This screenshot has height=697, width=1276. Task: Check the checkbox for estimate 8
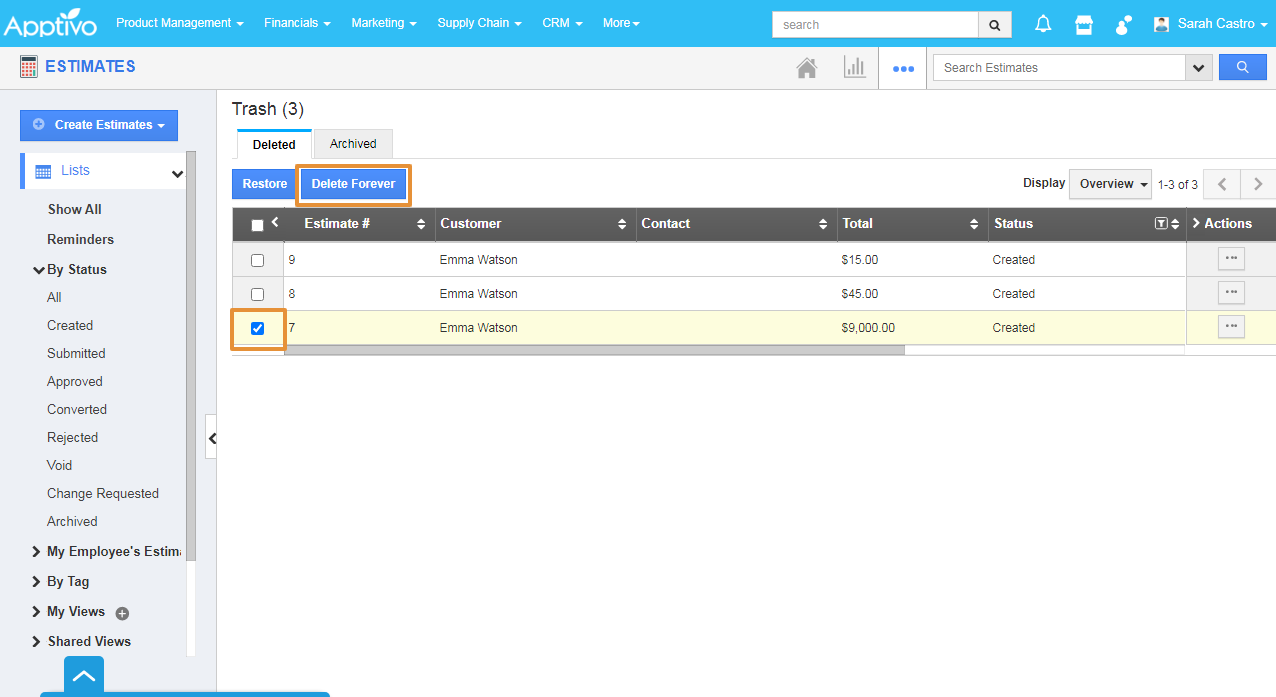pyautogui.click(x=257, y=293)
